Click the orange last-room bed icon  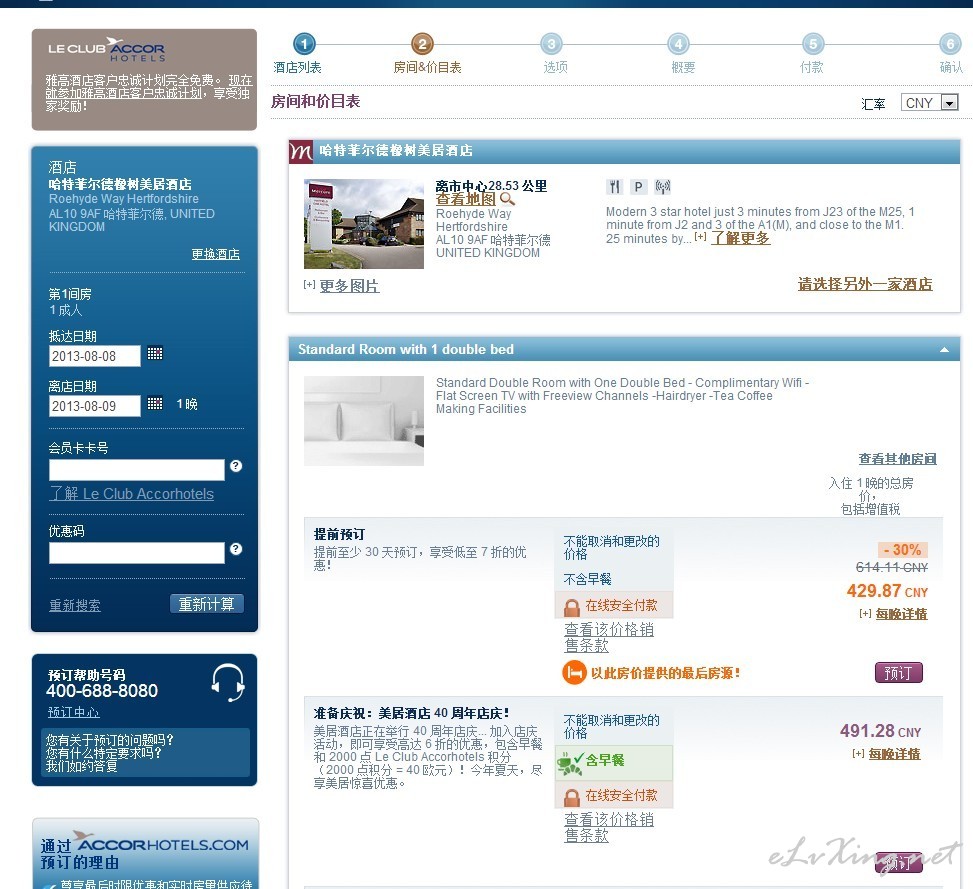[575, 673]
